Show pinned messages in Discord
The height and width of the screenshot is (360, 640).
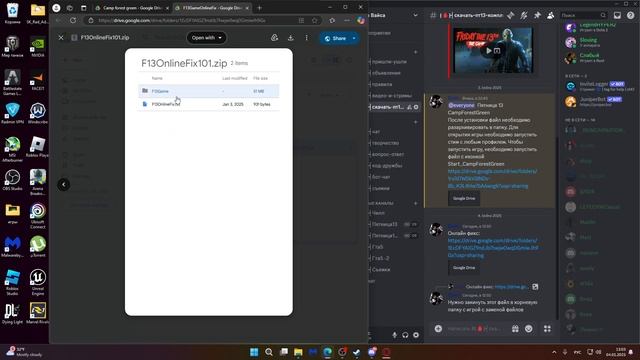[x=537, y=15]
